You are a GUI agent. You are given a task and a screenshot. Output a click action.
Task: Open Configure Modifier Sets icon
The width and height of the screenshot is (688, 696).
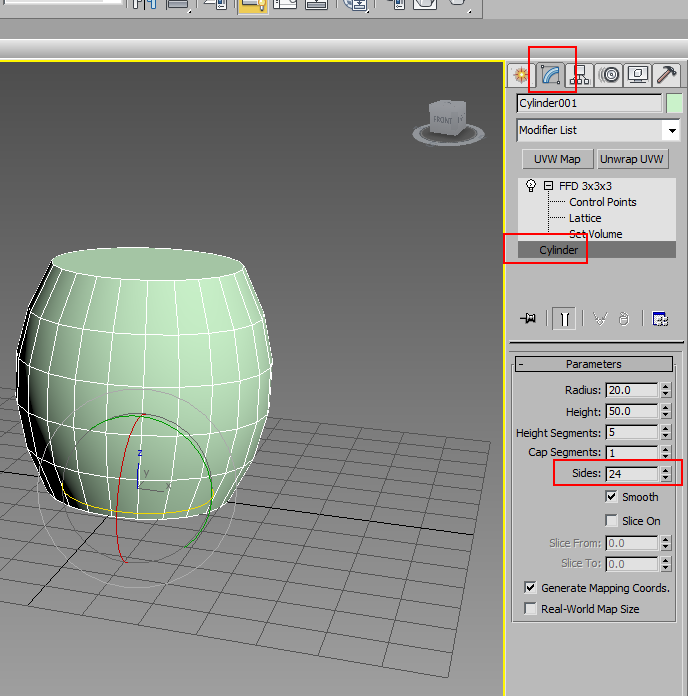(660, 319)
